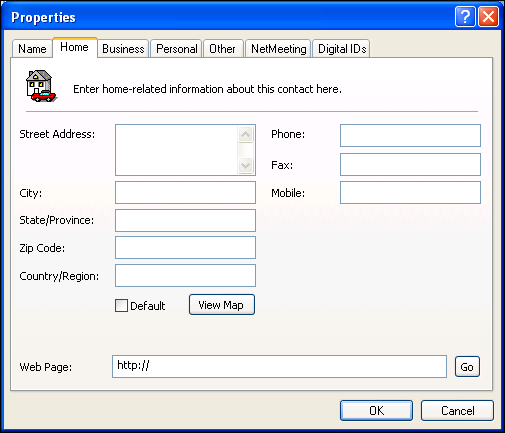505x433 pixels.
Task: Open the Business tab
Action: 123,49
